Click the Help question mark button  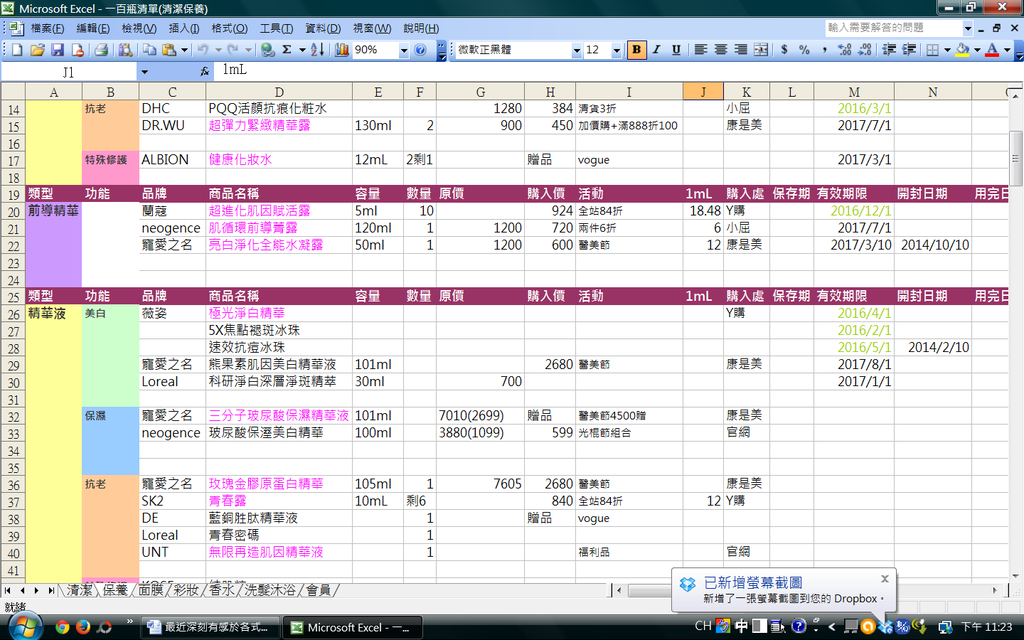(x=420, y=51)
